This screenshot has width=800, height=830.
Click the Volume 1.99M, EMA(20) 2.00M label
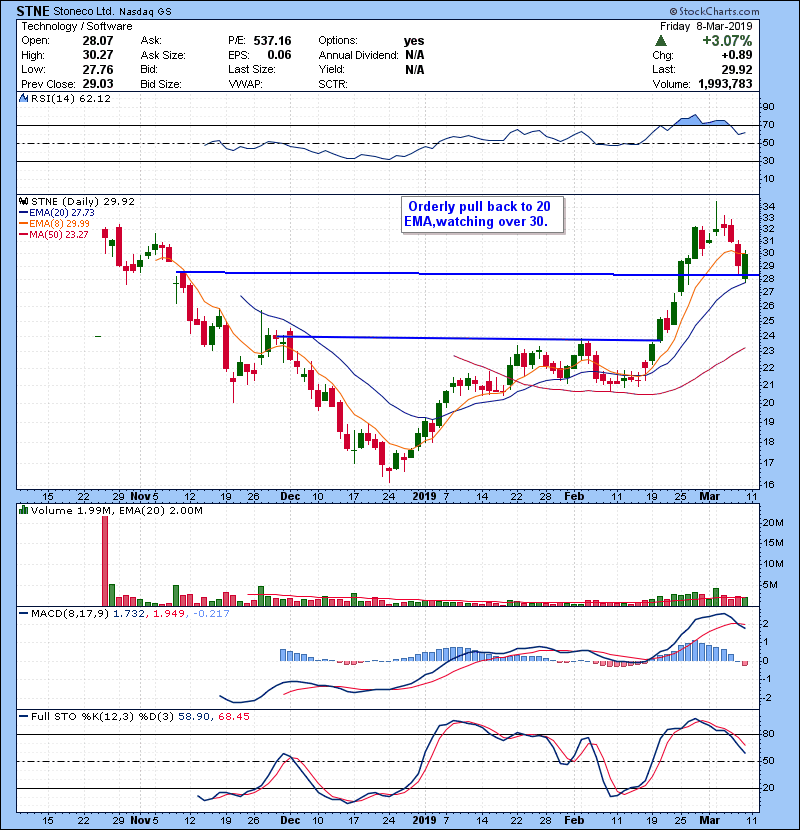pos(116,510)
